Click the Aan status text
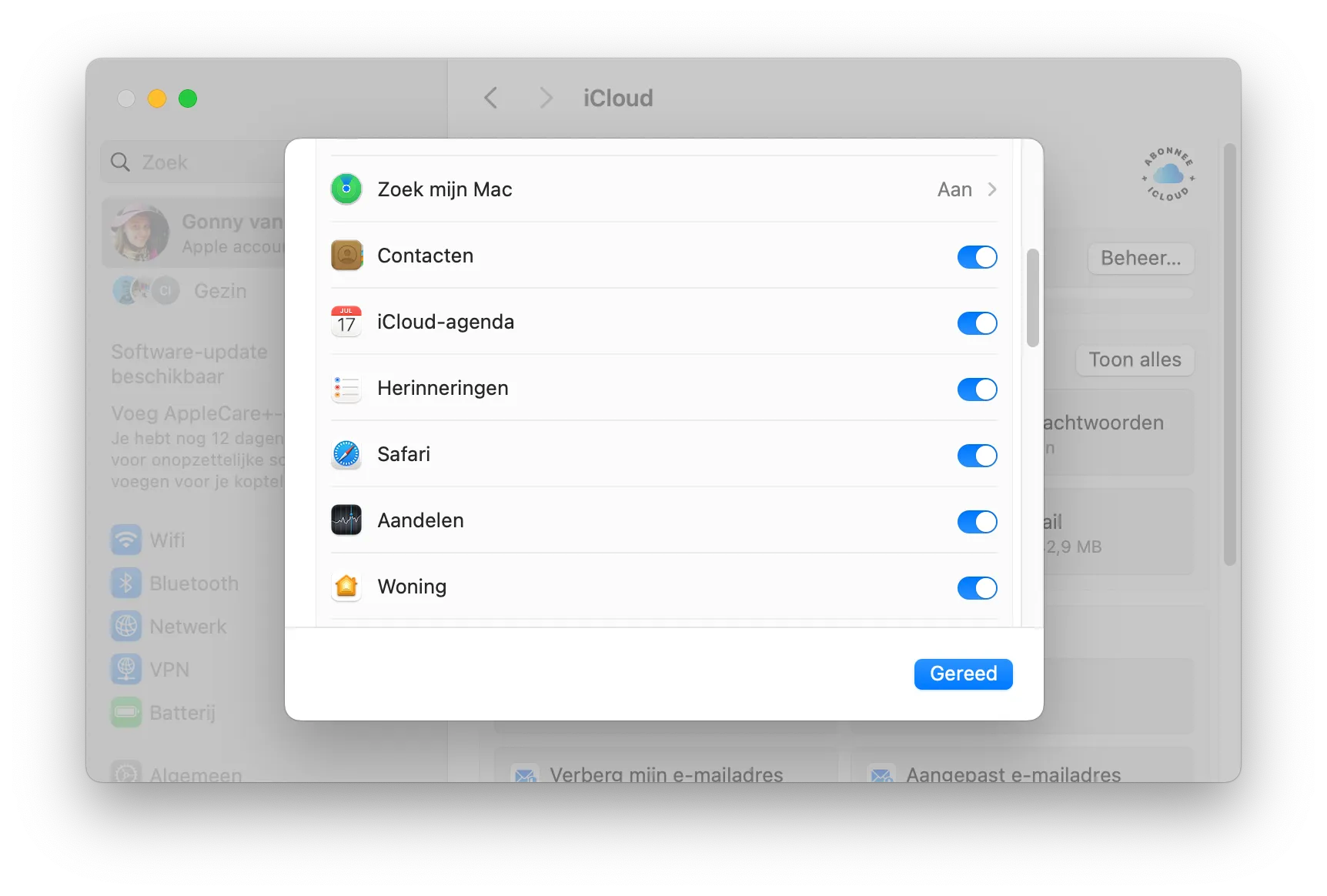This screenshot has width=1327, height=896. pyautogui.click(x=954, y=189)
